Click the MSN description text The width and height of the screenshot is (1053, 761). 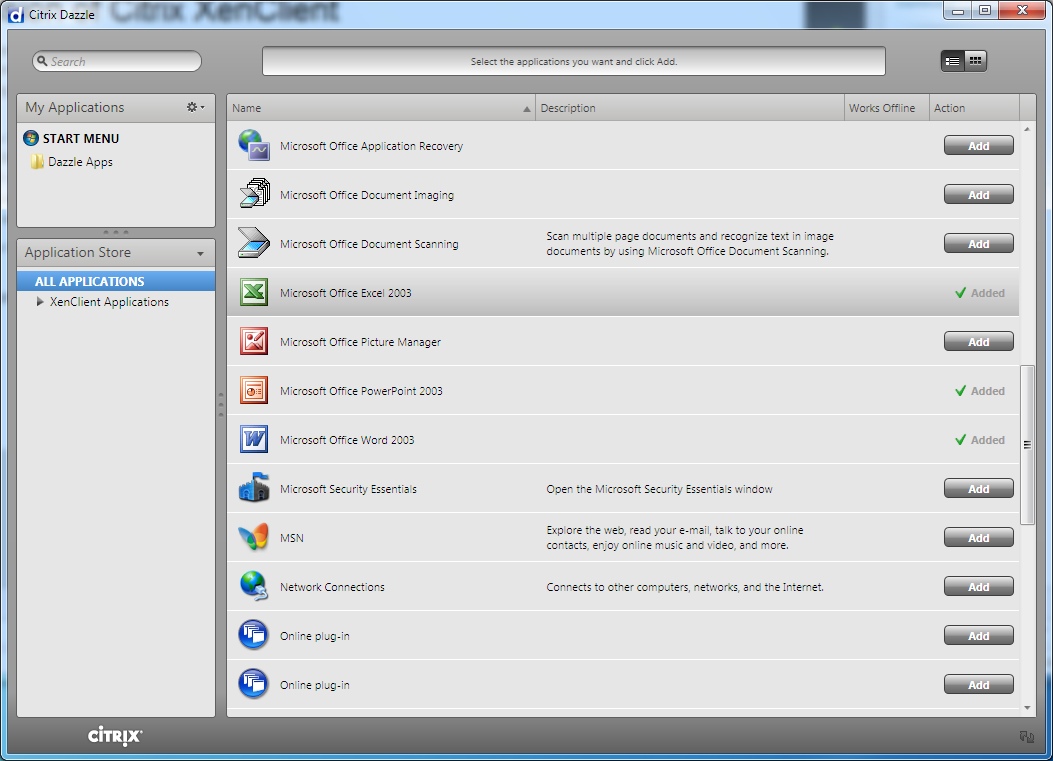(x=675, y=538)
